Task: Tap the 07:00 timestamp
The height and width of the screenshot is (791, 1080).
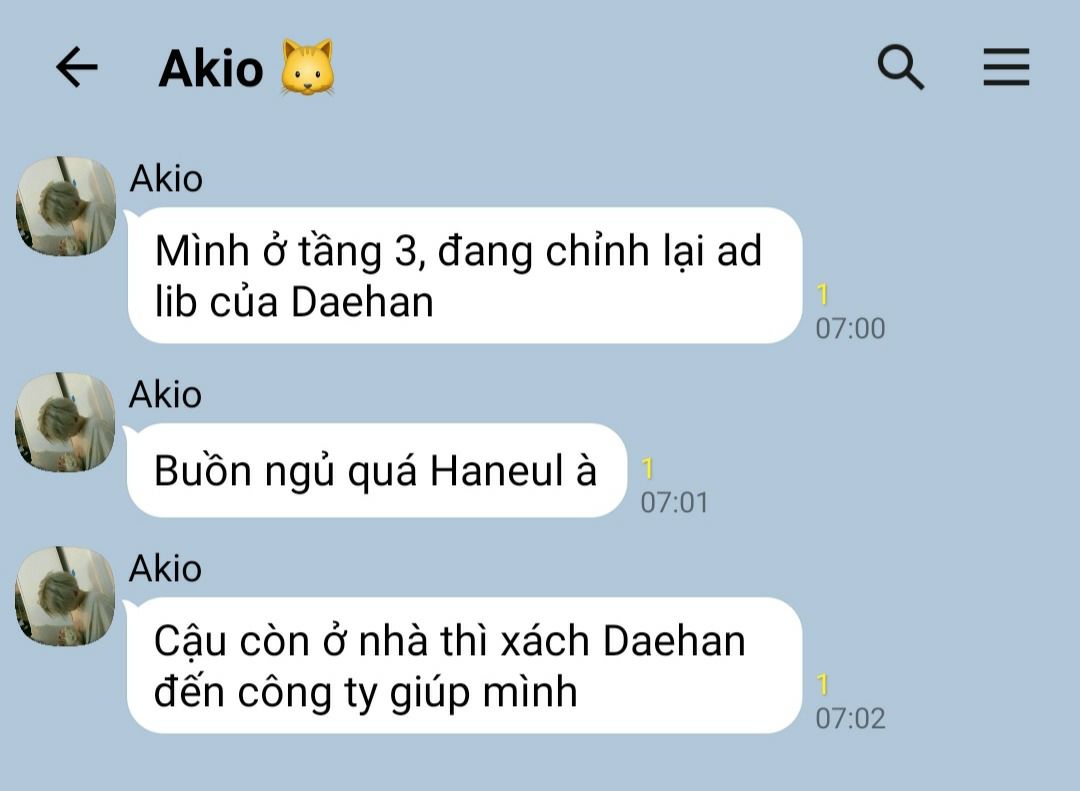Action: 850,329
